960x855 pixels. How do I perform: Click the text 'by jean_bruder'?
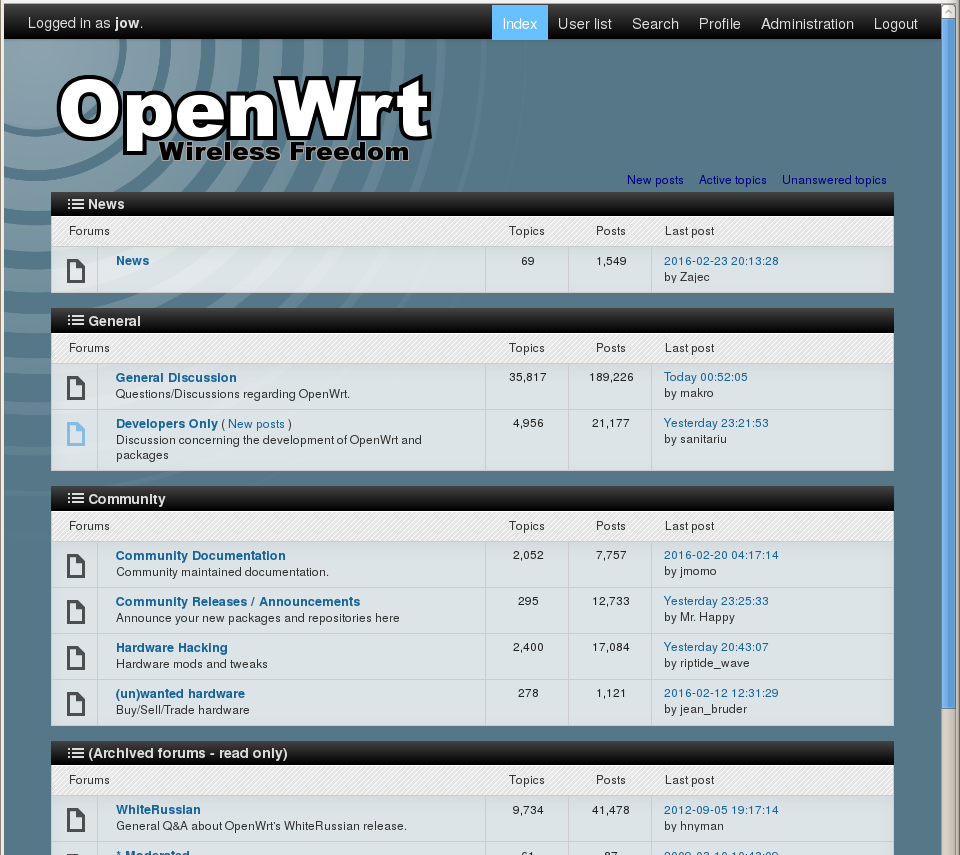[705, 709]
